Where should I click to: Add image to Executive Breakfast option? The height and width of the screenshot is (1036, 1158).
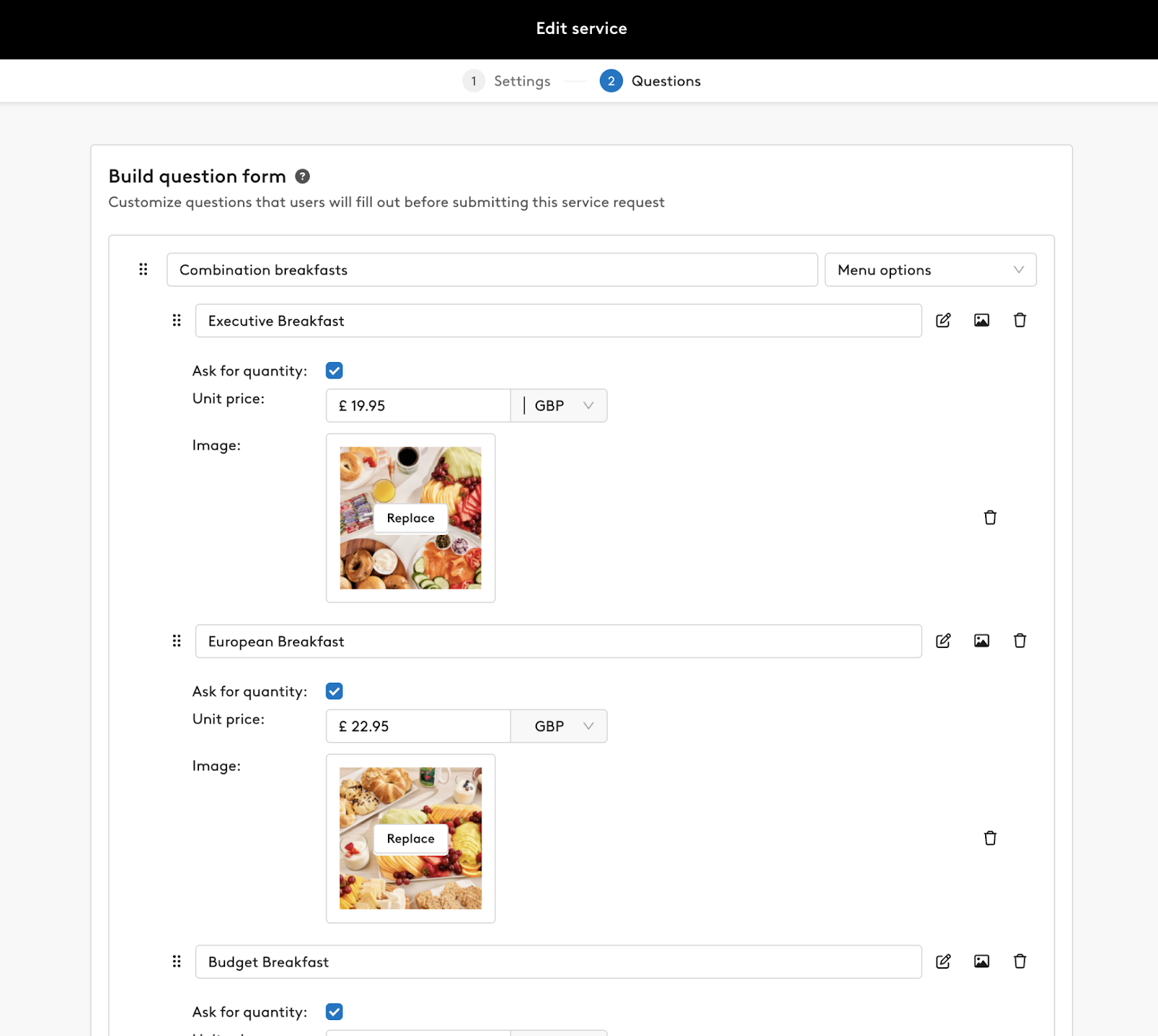[981, 320]
